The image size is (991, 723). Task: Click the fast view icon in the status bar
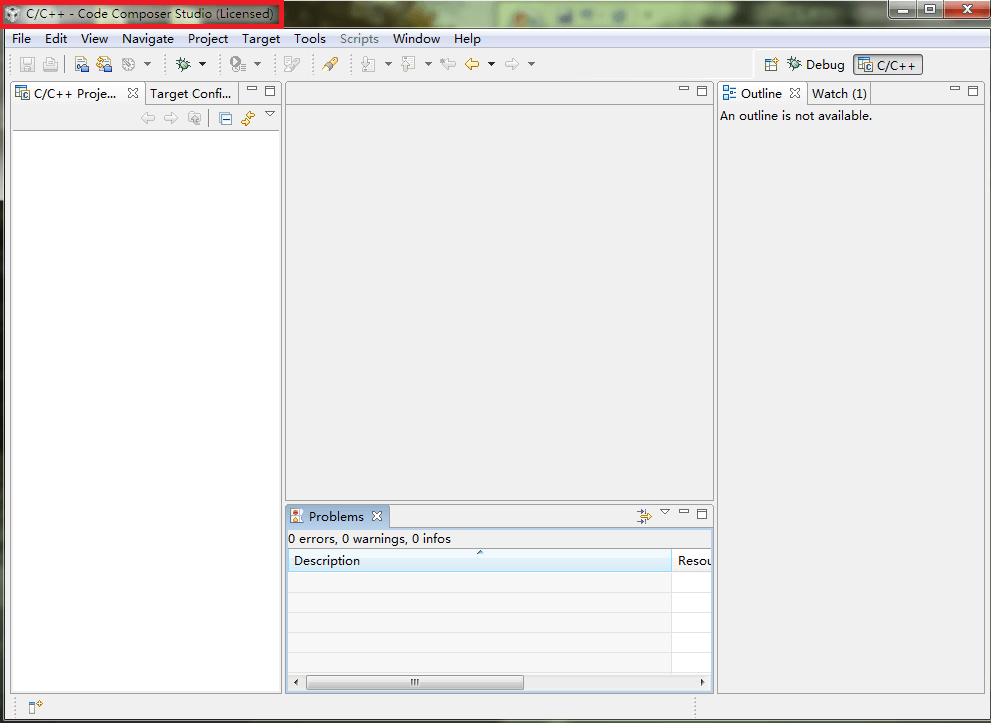[35, 707]
